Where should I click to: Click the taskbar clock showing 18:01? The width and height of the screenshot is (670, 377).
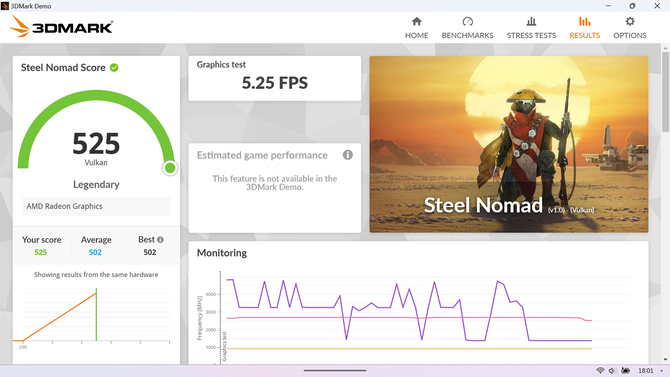coord(646,371)
